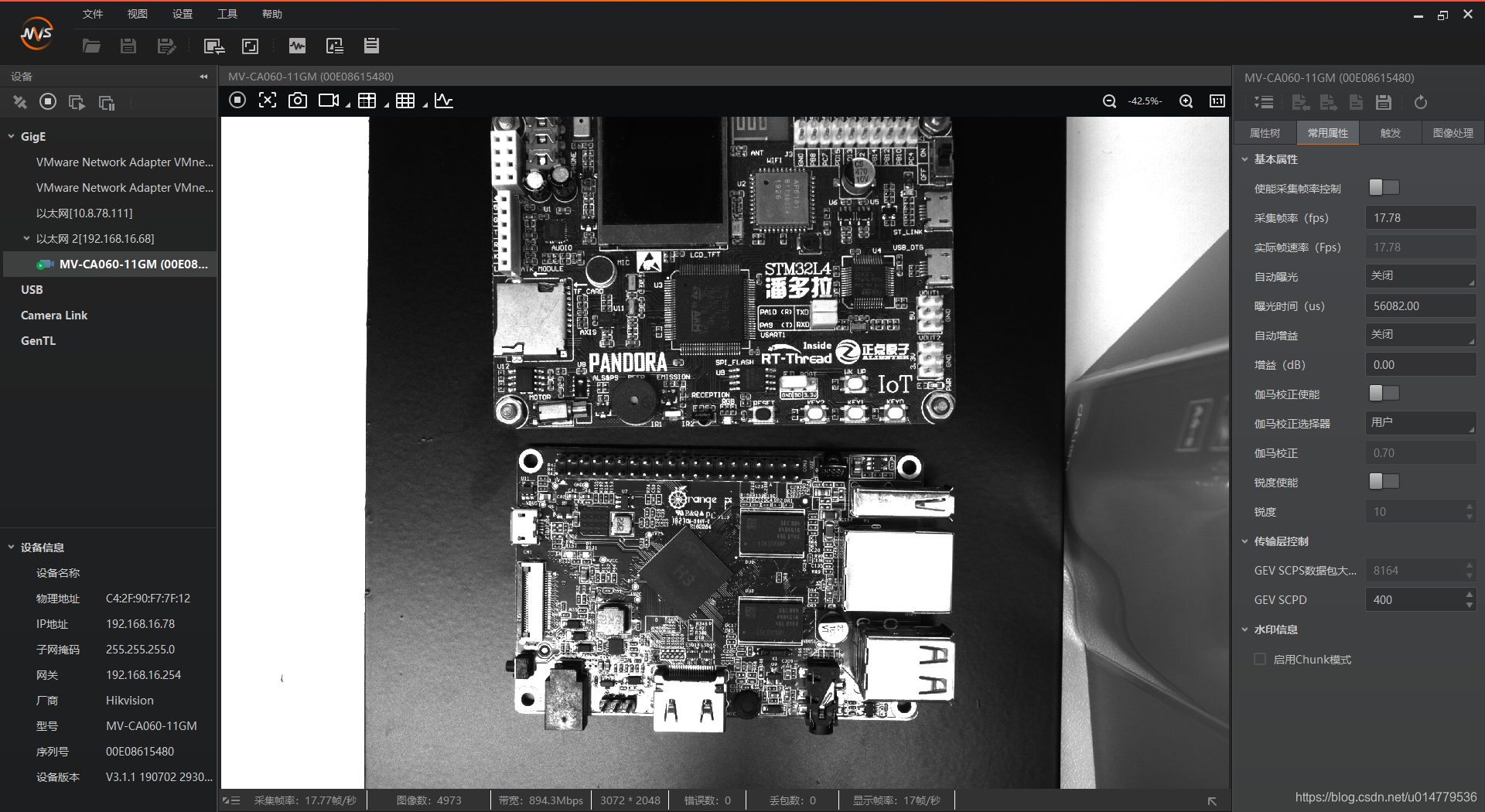Open the 帮助 menu

(271, 14)
